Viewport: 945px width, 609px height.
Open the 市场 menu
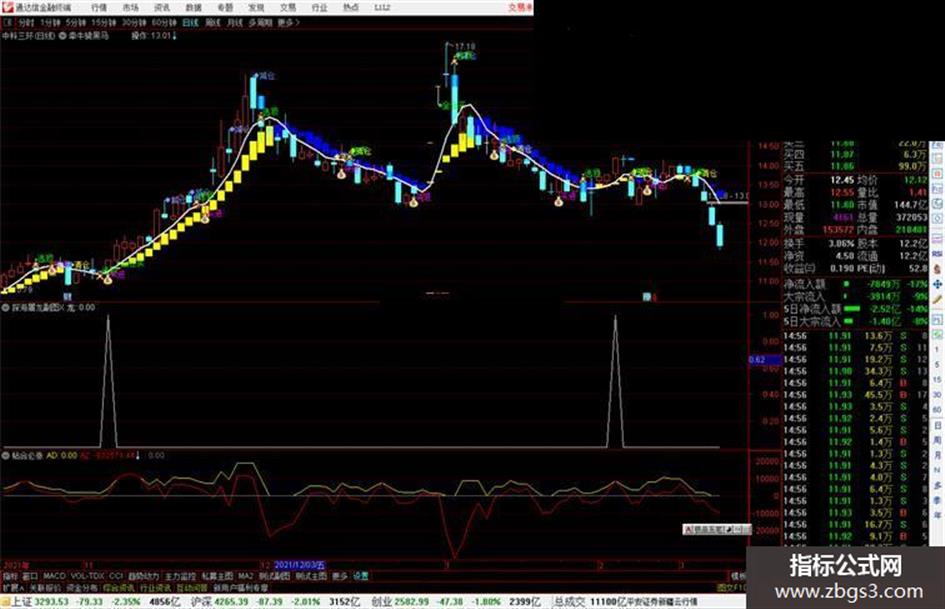(130, 7)
